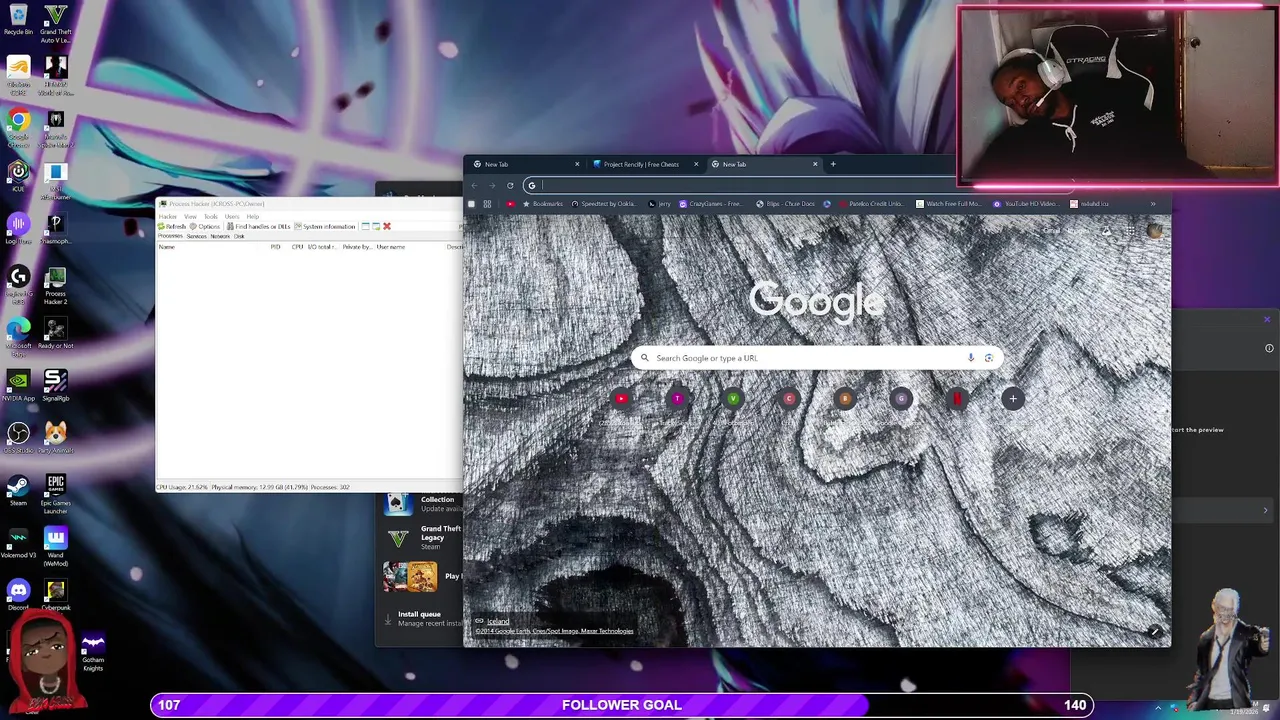The height and width of the screenshot is (720, 1280).
Task: Switch to Network tab in Process Hacker
Action: (220, 236)
